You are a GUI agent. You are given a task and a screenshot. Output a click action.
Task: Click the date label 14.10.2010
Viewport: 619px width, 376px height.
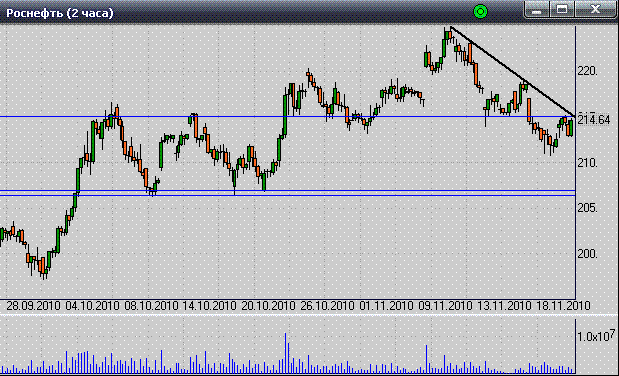[209, 306]
